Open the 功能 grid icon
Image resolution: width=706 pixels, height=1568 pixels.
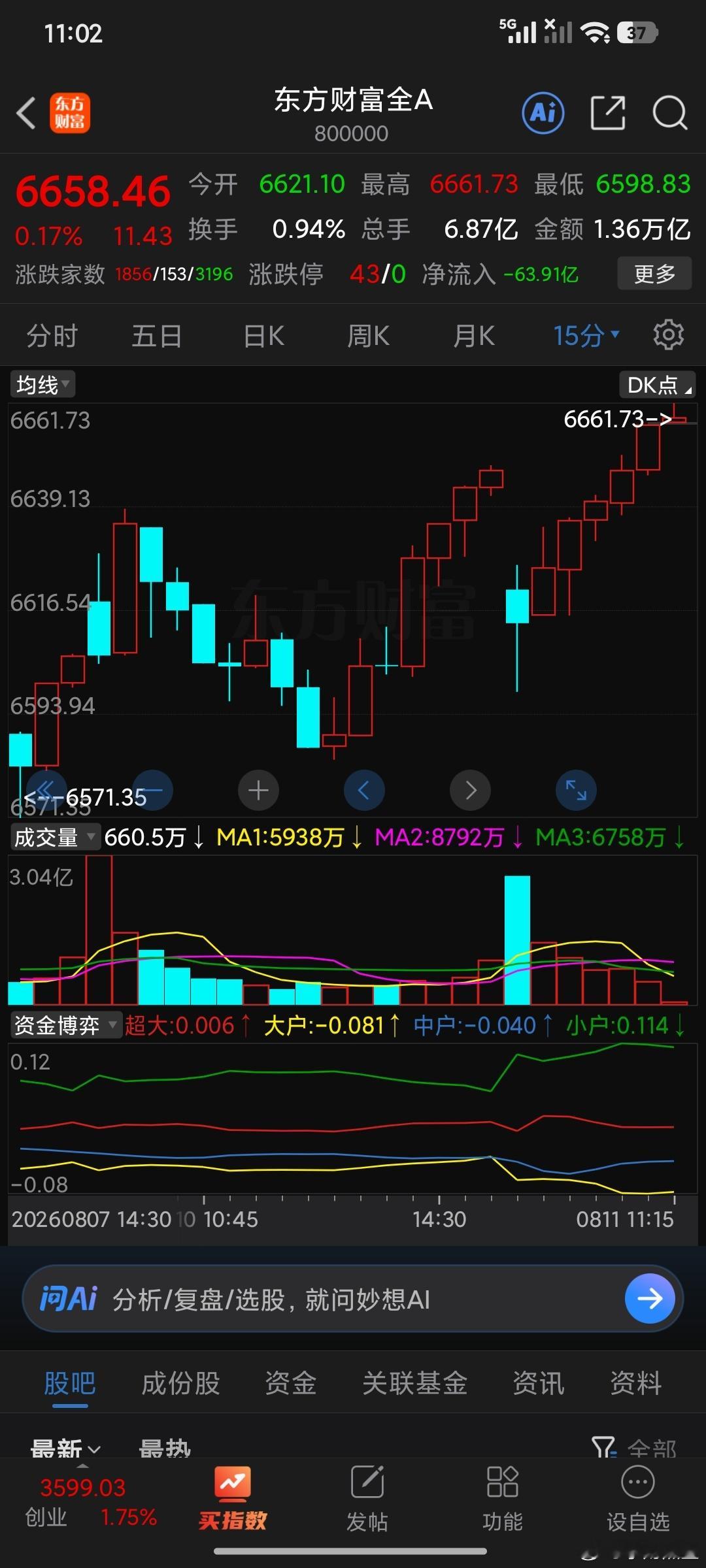[503, 1482]
